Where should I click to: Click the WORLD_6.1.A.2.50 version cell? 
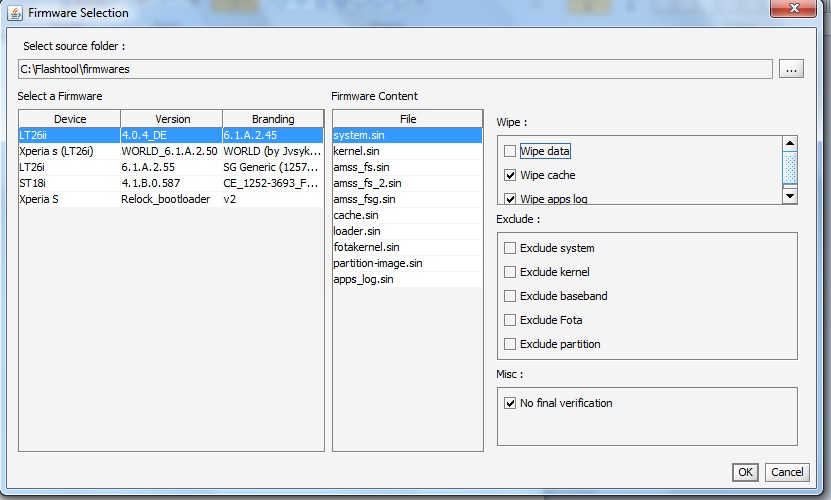(x=171, y=151)
